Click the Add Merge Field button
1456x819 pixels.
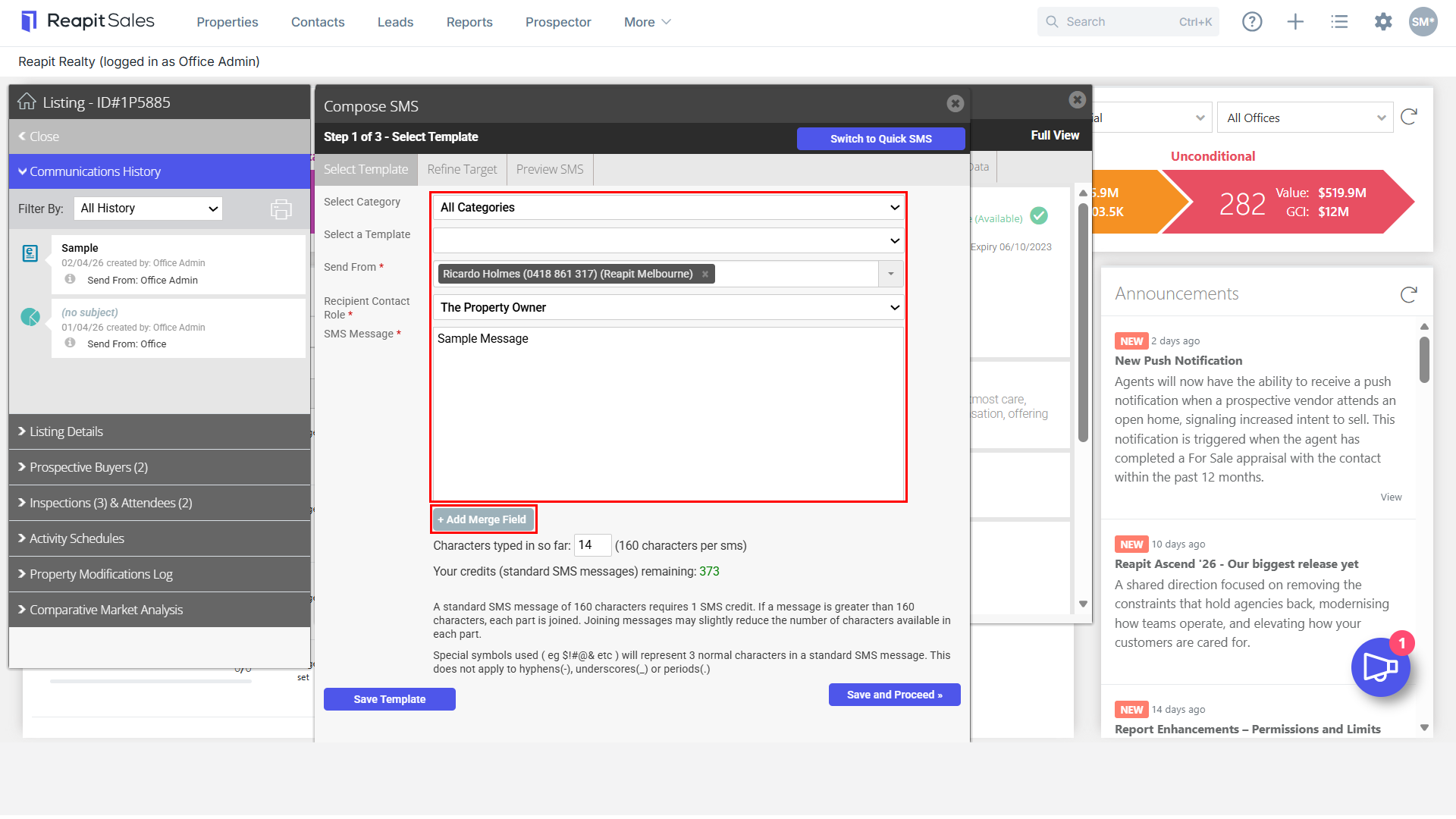tap(483, 519)
